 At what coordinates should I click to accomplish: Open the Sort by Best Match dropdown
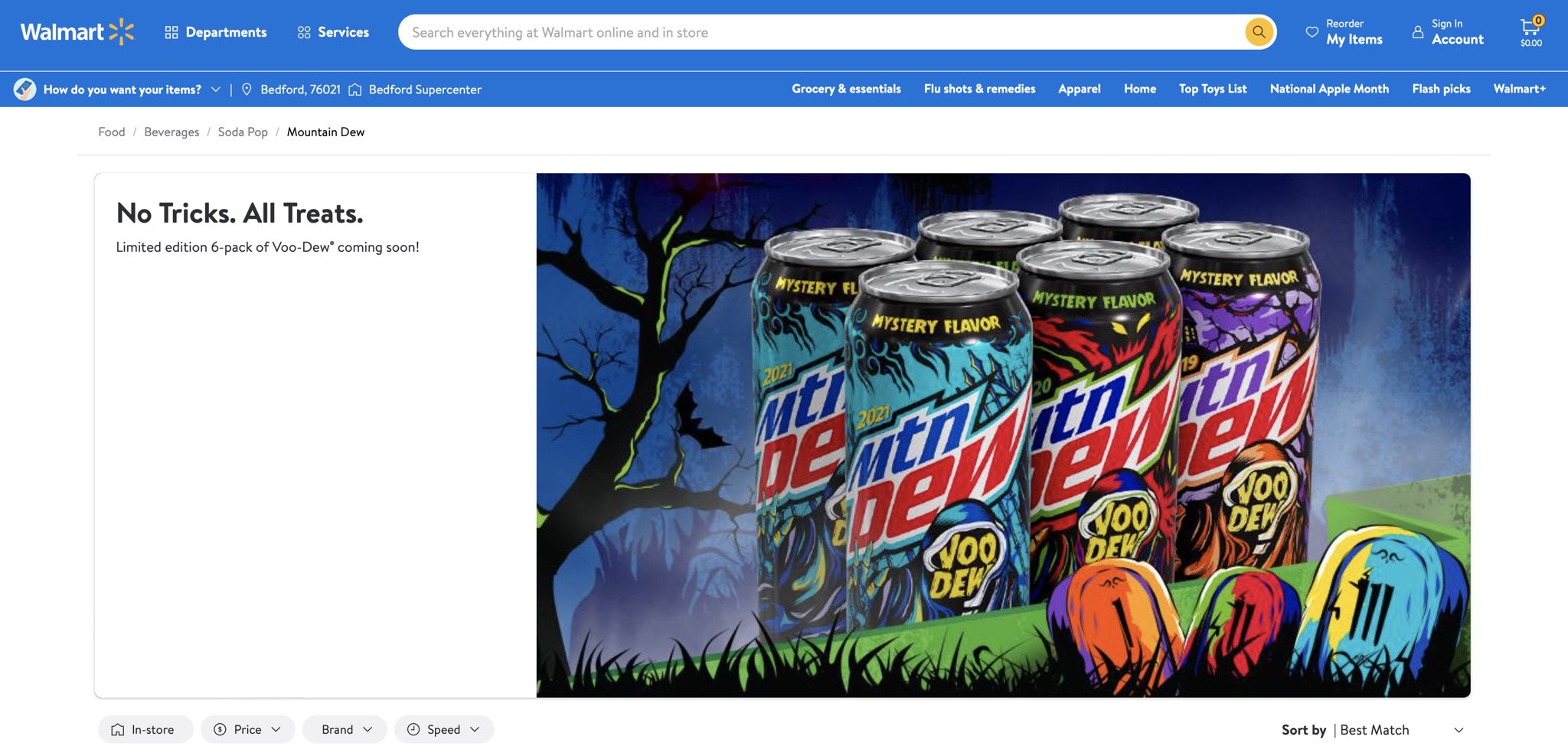[1374, 730]
